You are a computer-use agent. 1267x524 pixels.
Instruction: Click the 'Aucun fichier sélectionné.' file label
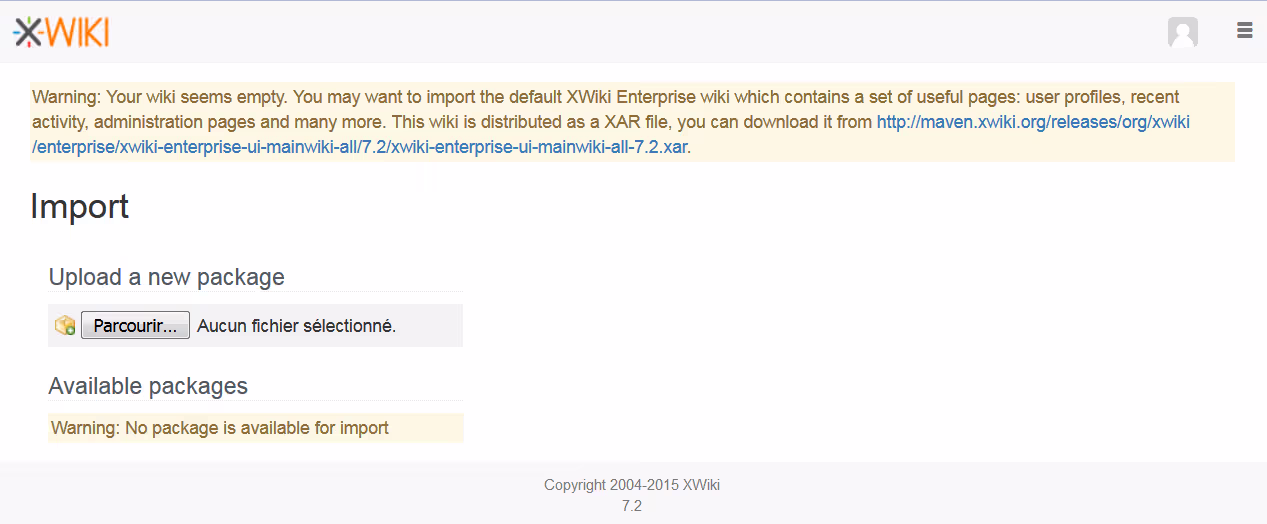point(296,326)
